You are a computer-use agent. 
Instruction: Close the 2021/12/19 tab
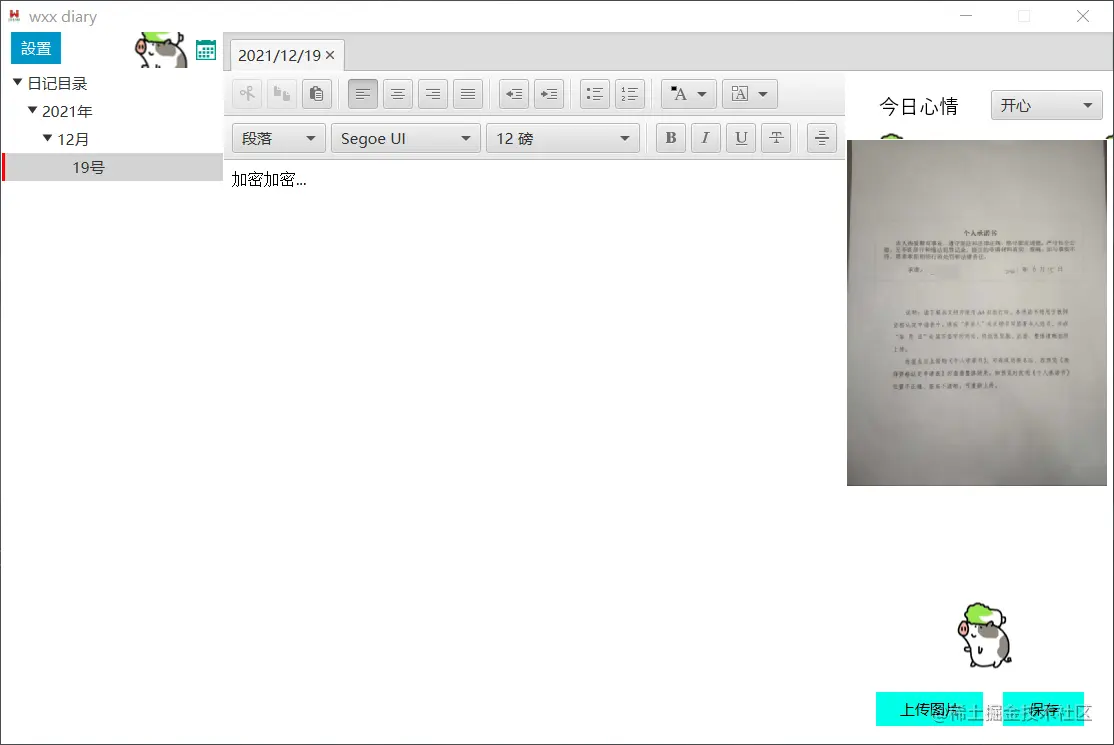pyautogui.click(x=330, y=55)
